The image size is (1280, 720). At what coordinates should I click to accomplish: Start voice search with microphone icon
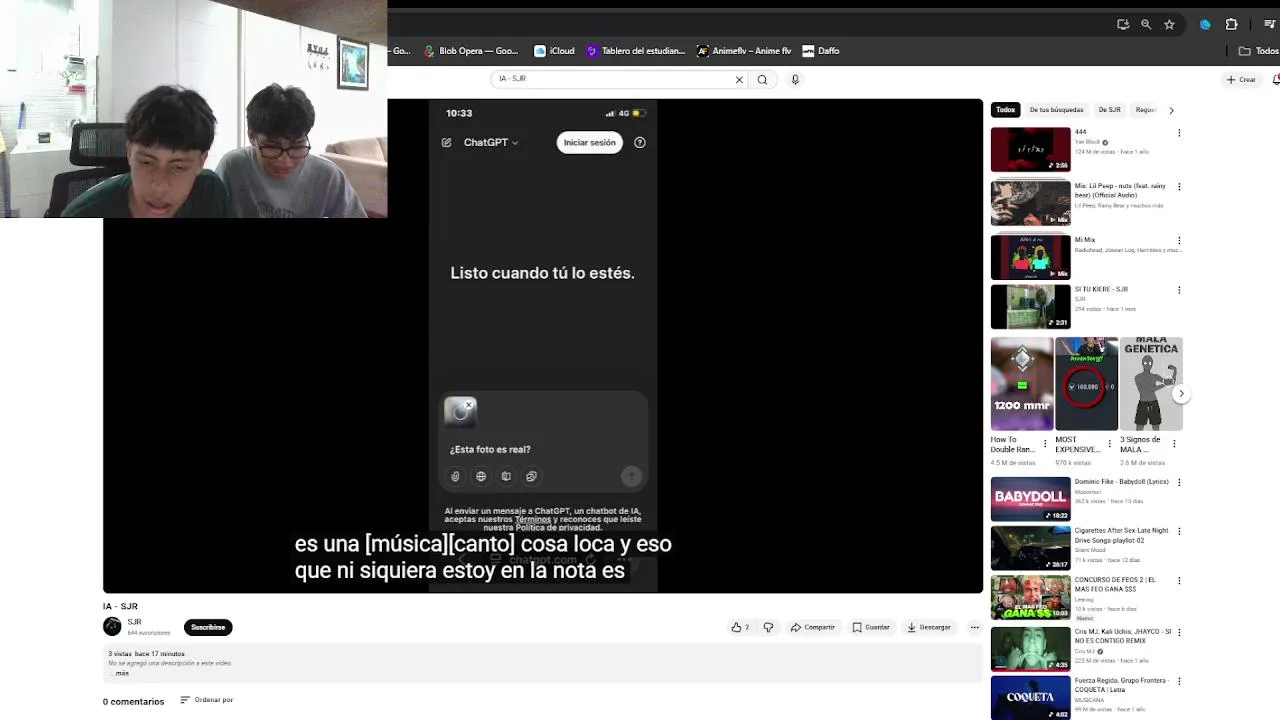[795, 80]
